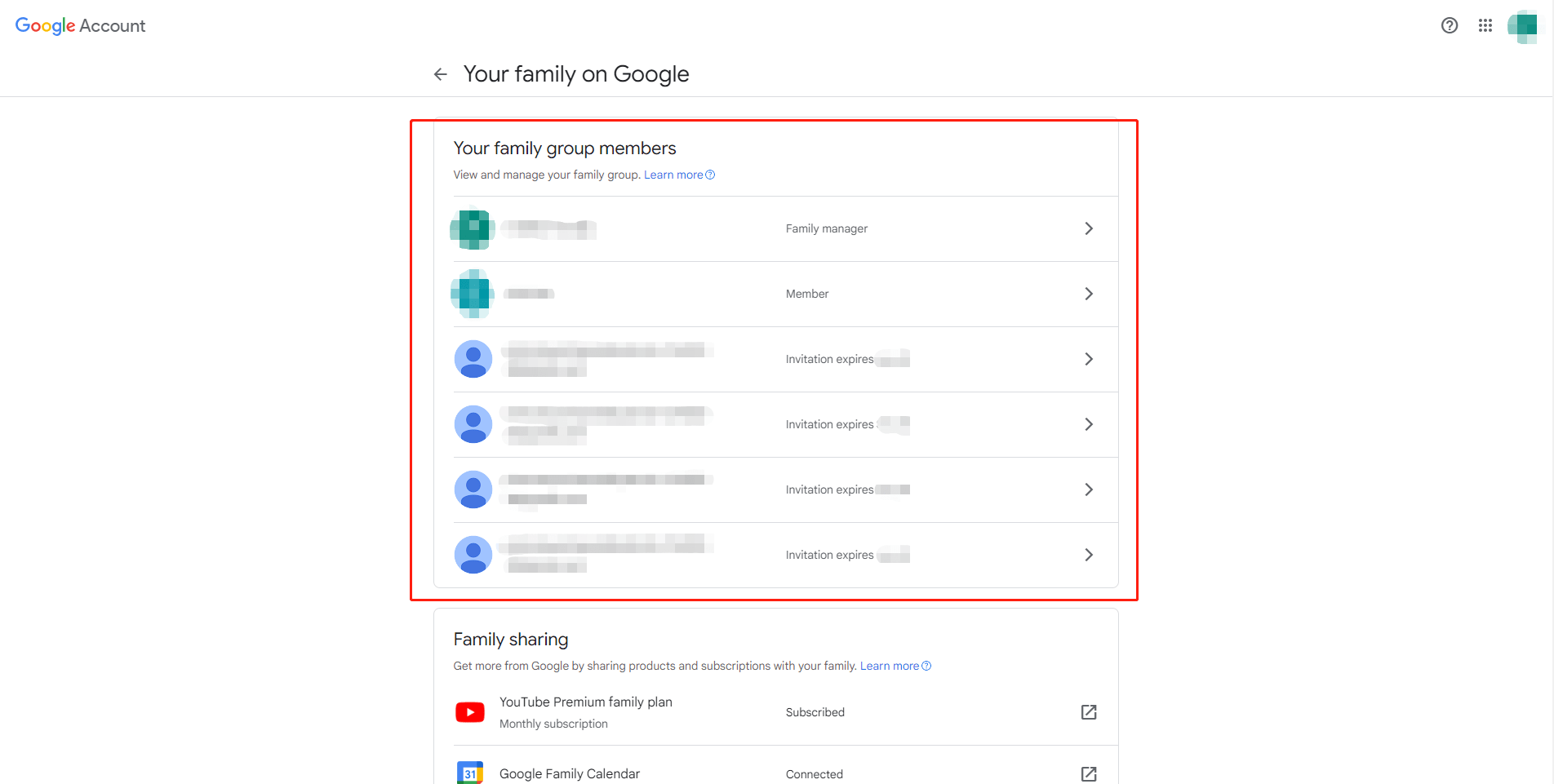The image size is (1554, 784).
Task: Select the Member's profile avatar
Action: pos(473,294)
